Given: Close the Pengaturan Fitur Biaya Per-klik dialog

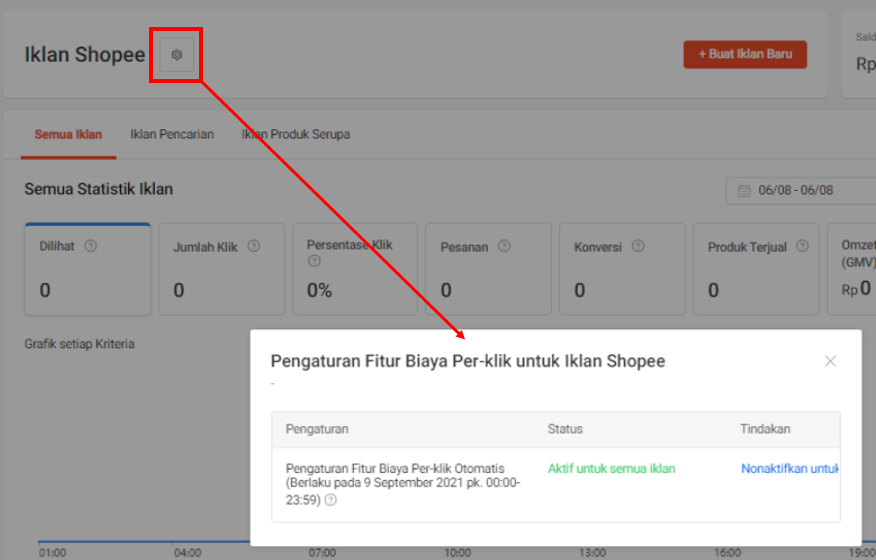Looking at the screenshot, I should 830,361.
